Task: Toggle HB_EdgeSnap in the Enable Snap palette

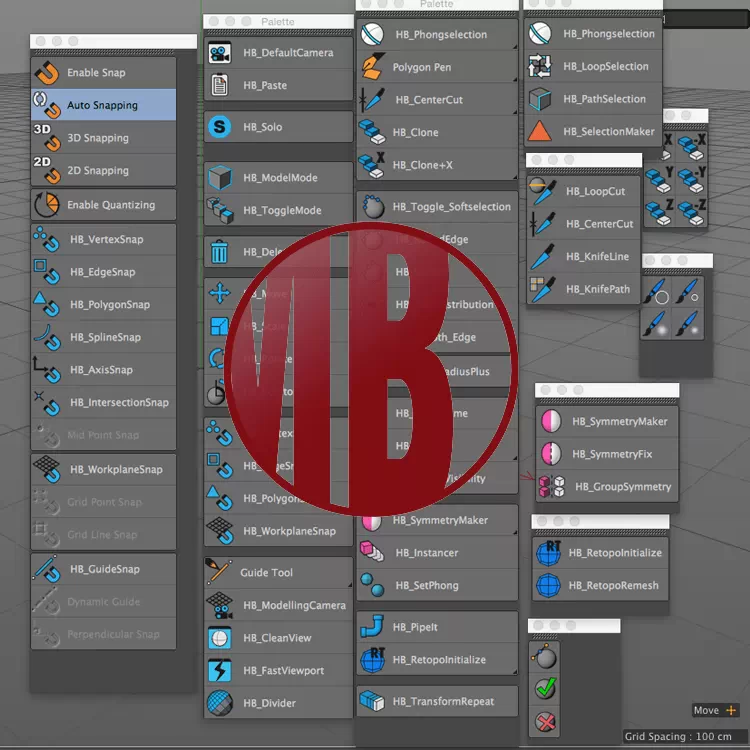Action: [x=103, y=272]
